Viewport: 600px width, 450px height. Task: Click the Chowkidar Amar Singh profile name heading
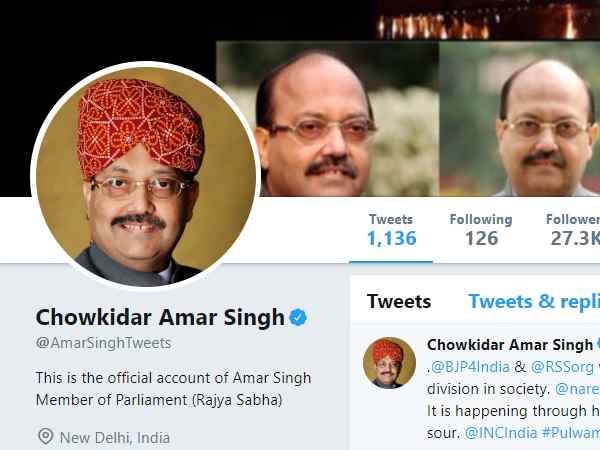[160, 317]
